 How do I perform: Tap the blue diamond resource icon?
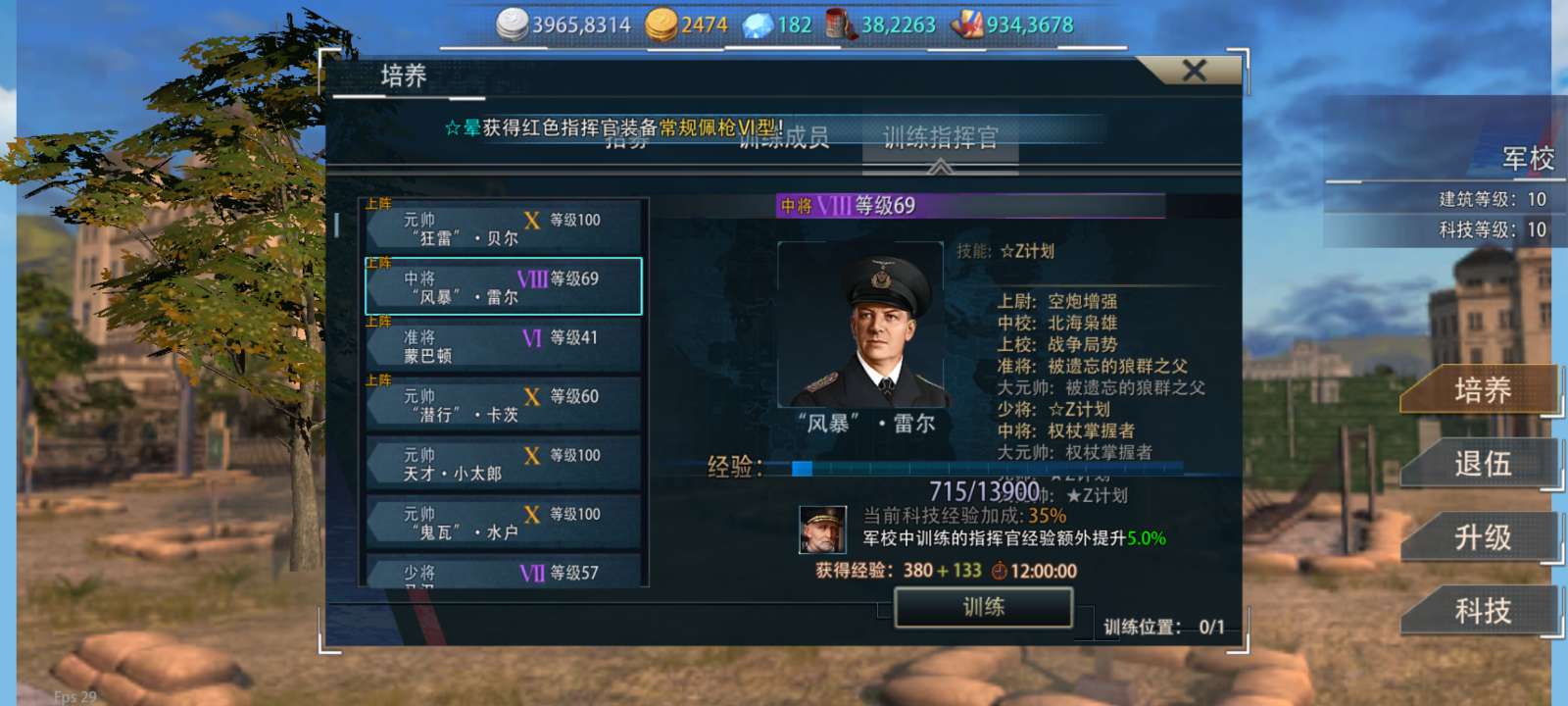coord(758,25)
